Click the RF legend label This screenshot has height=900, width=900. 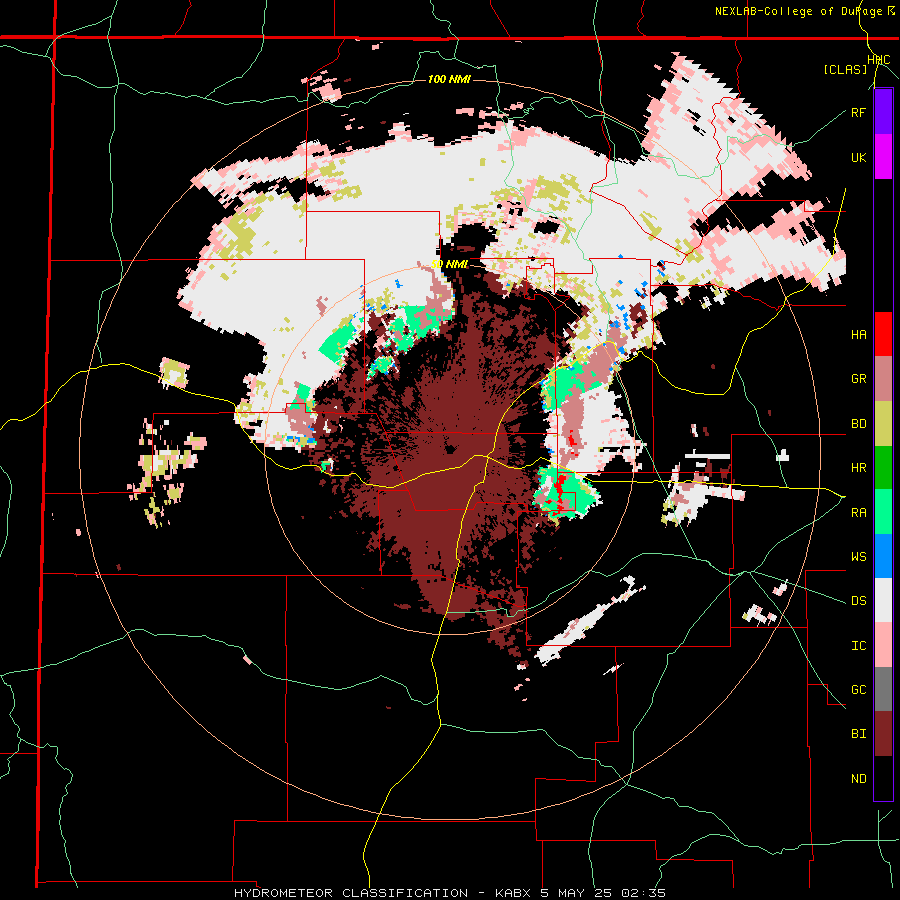pos(858,112)
